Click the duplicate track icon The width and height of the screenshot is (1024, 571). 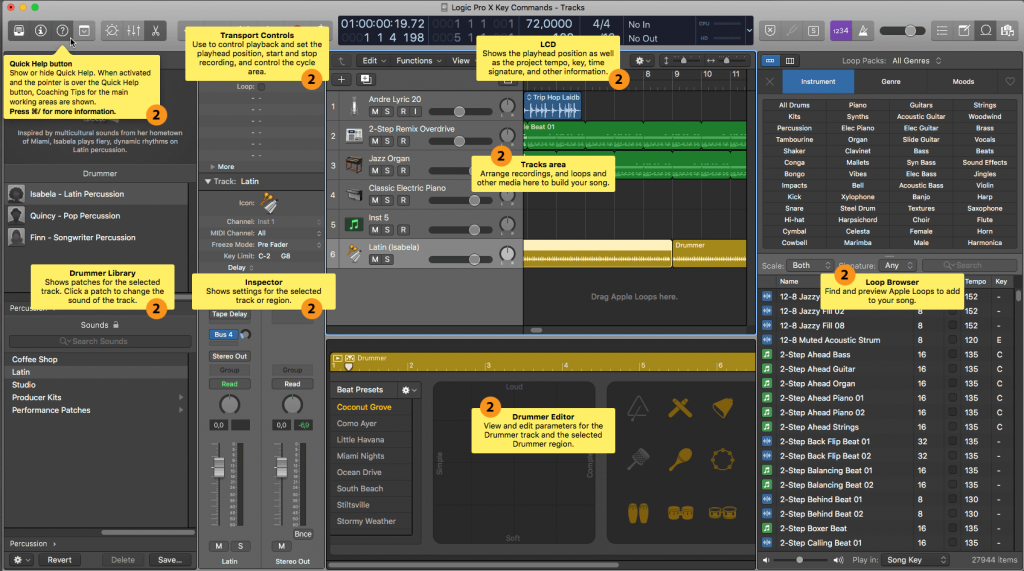click(366, 80)
